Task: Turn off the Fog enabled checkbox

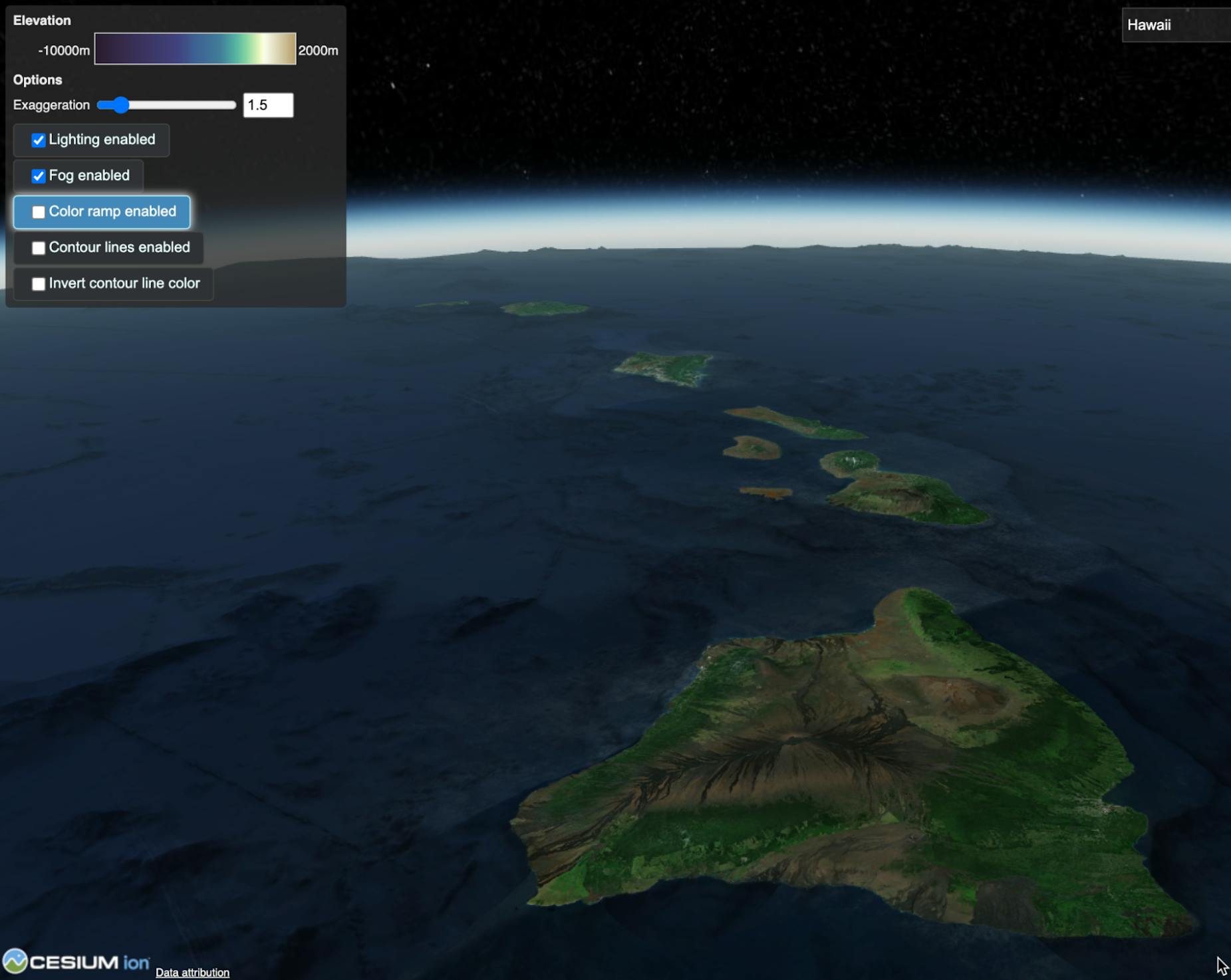Action: 38,176
